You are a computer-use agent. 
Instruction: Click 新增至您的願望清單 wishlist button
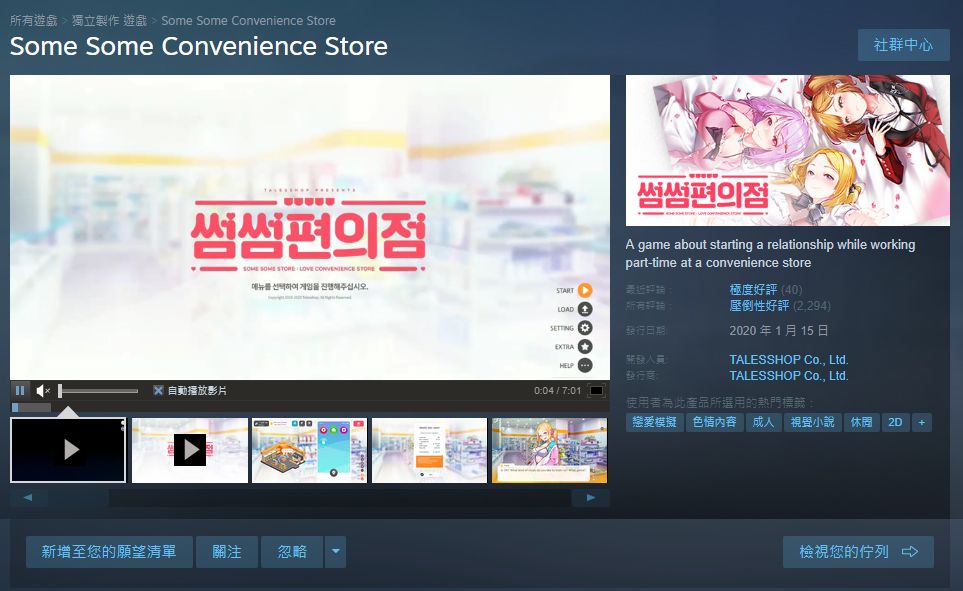[x=109, y=552]
